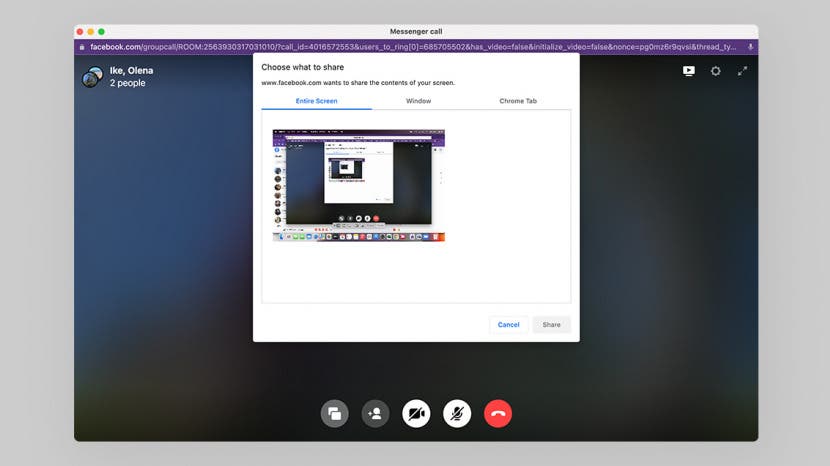The image size is (830, 466).
Task: Click the lock icon in the address bar
Action: tap(82, 47)
